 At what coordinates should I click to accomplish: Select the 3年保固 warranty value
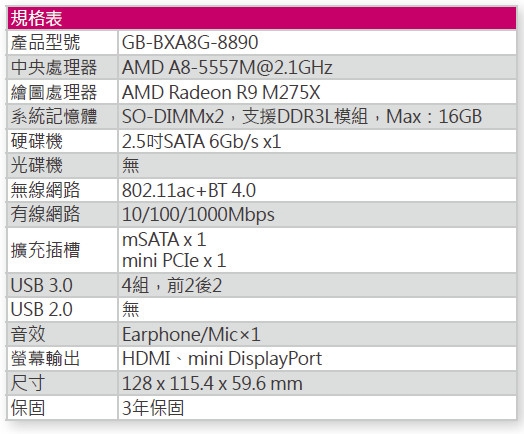pyautogui.click(x=153, y=408)
